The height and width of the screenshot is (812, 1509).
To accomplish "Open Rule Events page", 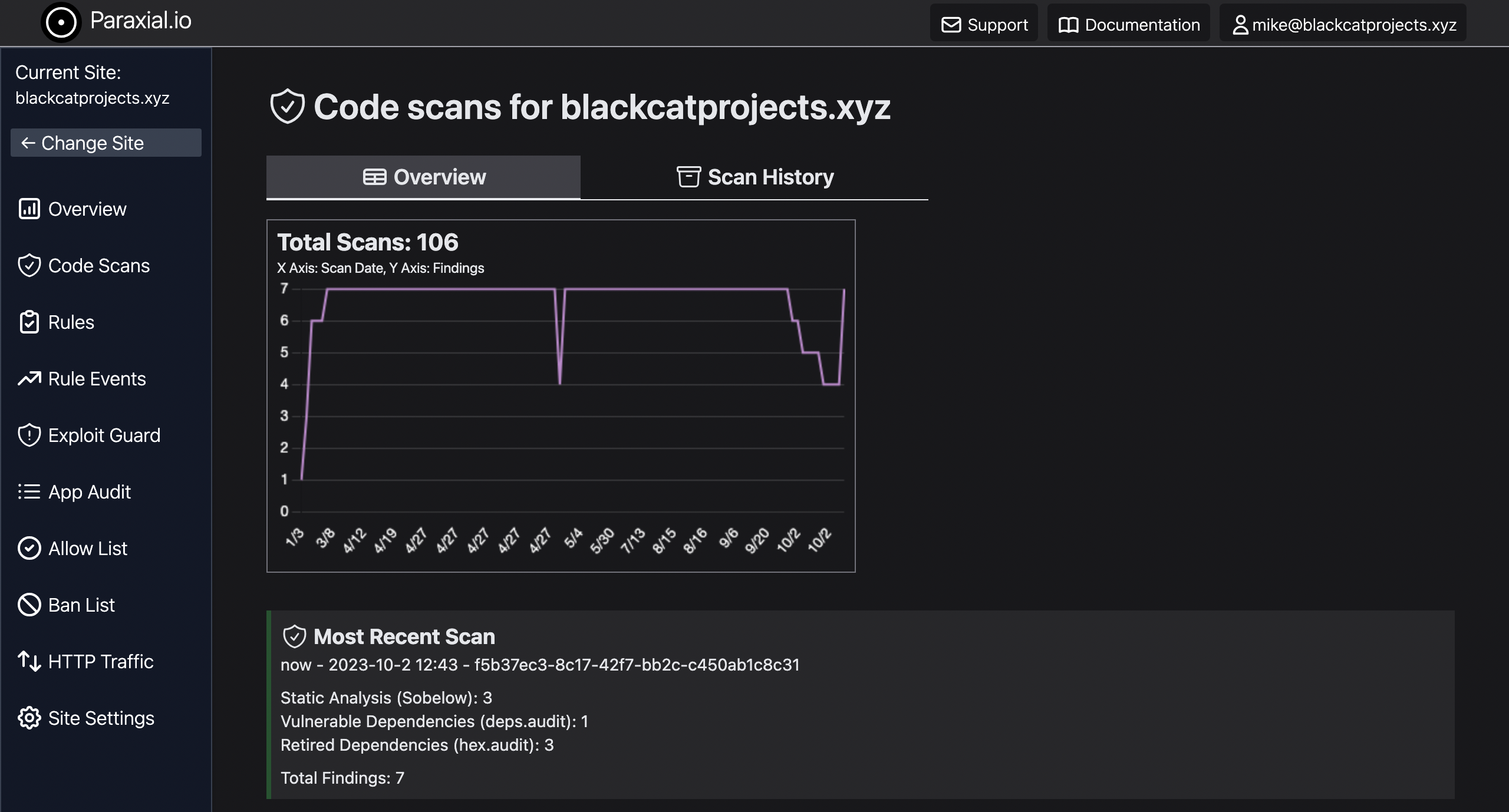I will (x=82, y=378).
